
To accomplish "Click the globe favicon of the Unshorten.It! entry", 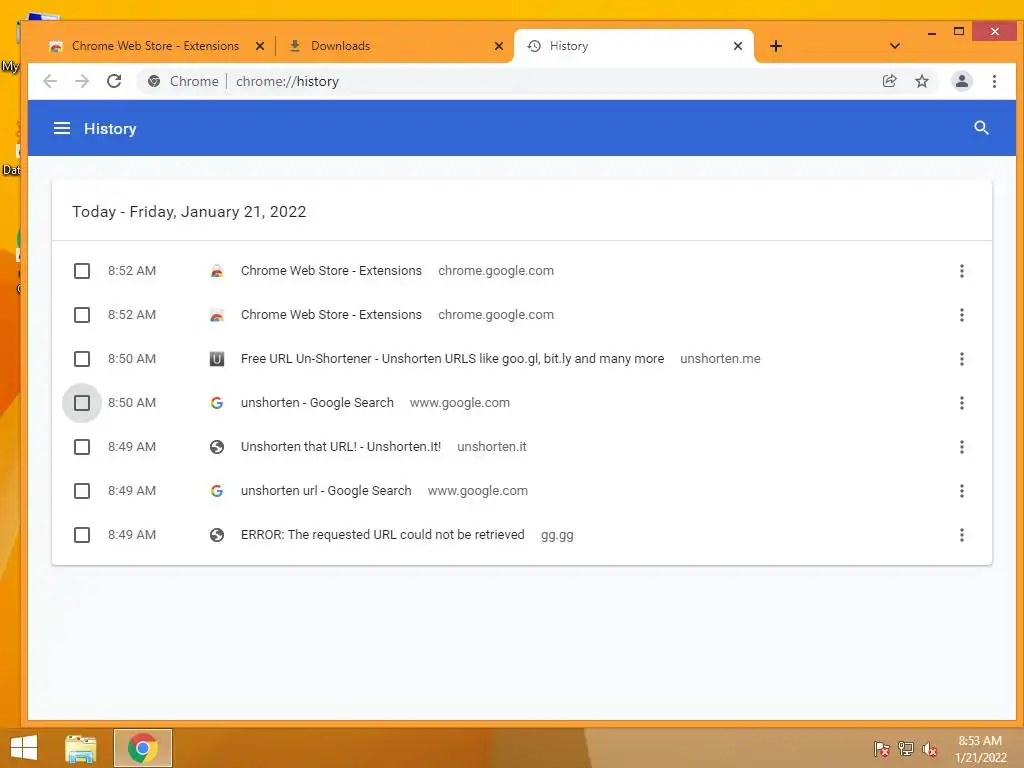I will coord(217,447).
